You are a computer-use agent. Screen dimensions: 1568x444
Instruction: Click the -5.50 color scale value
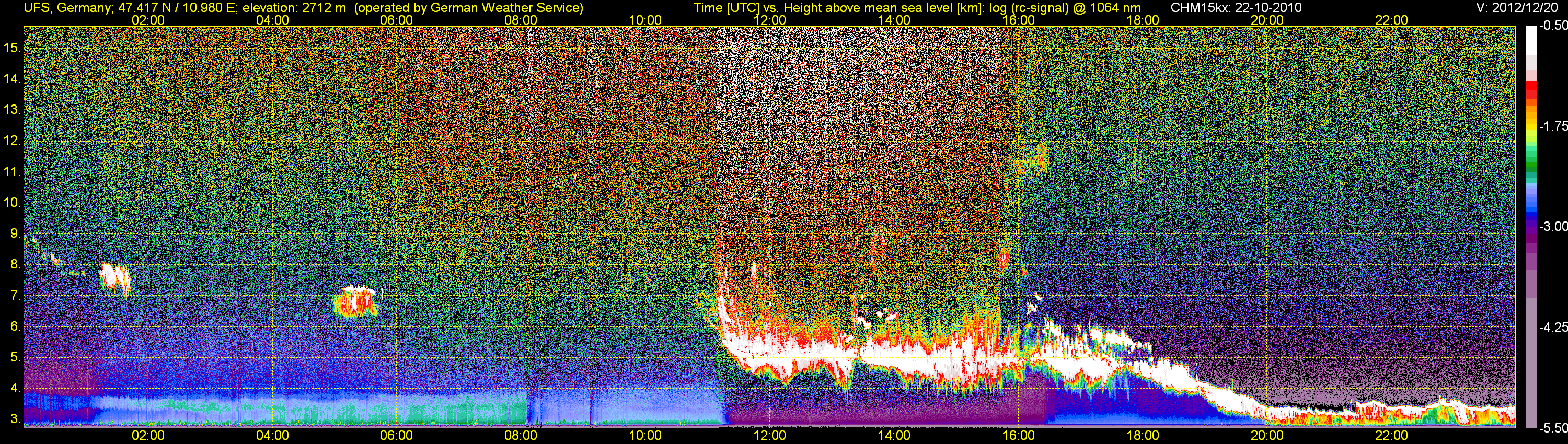[x=1553, y=428]
